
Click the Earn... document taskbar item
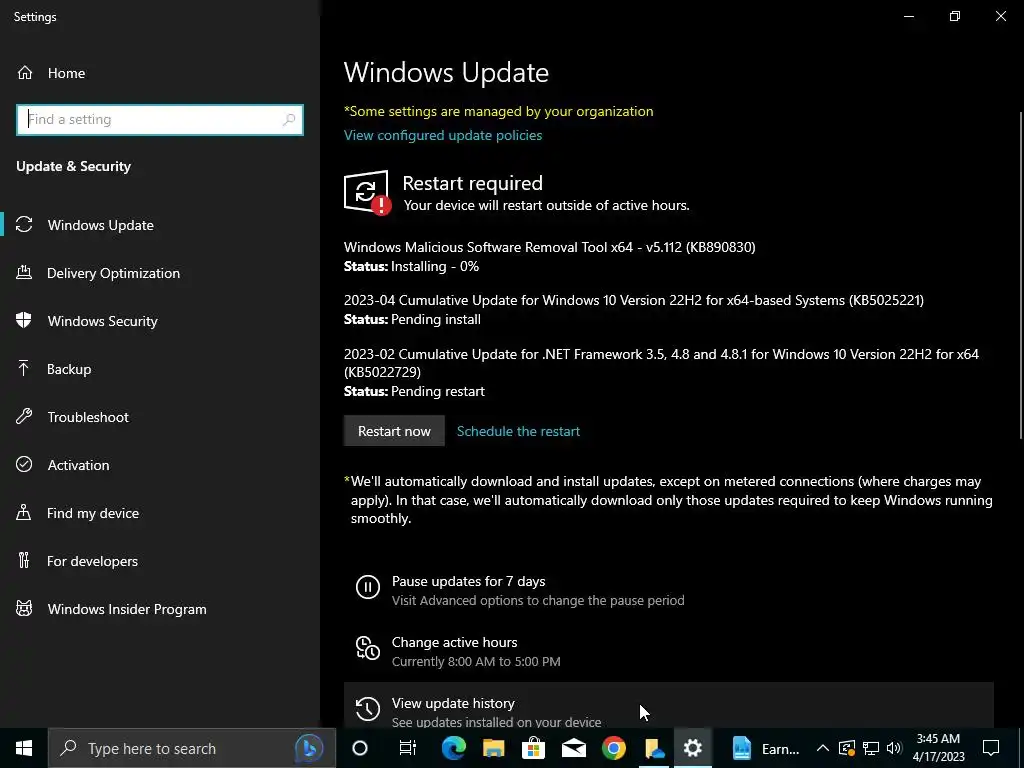coord(765,748)
